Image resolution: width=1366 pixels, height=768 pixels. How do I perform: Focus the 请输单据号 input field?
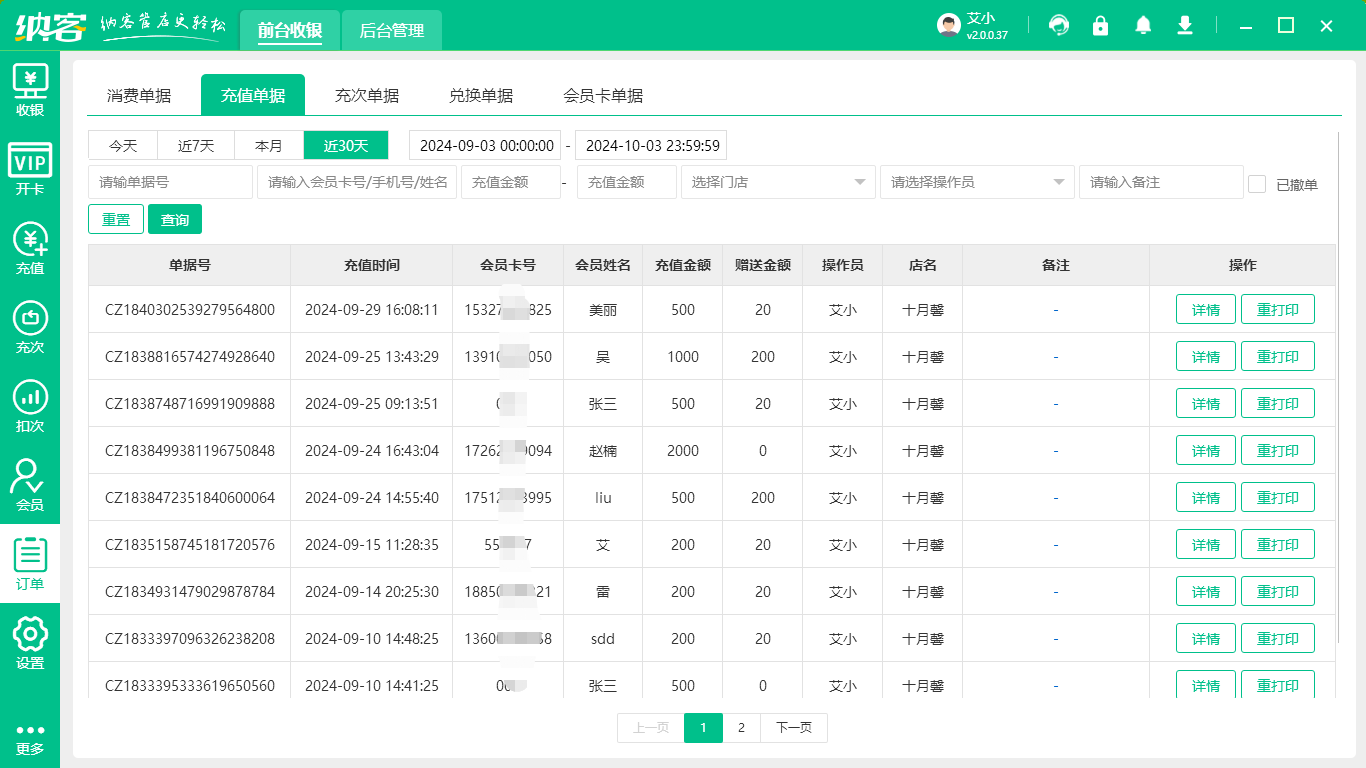(x=170, y=182)
